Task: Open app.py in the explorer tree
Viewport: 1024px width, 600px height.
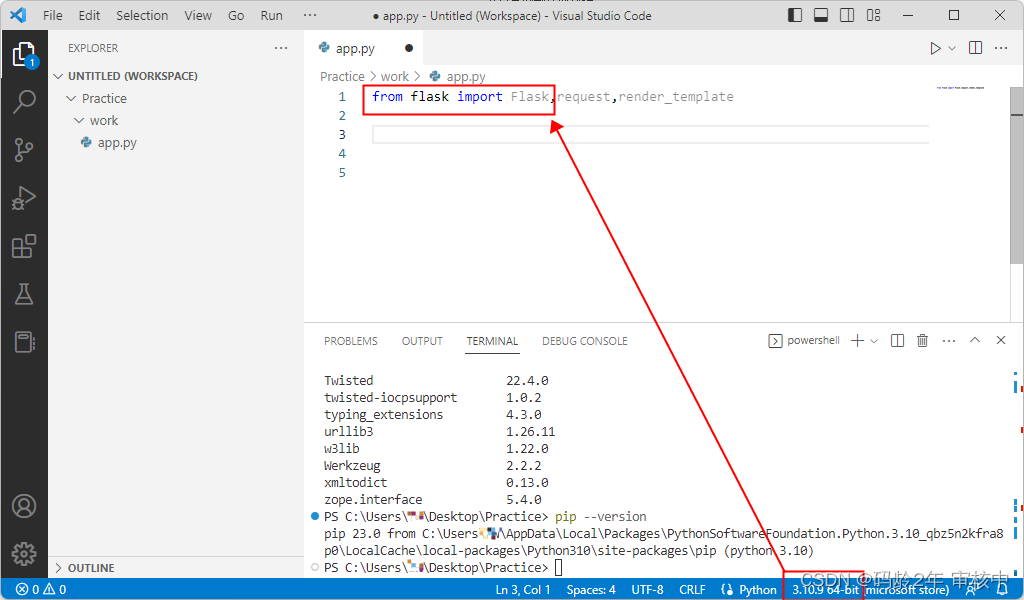Action: (117, 142)
